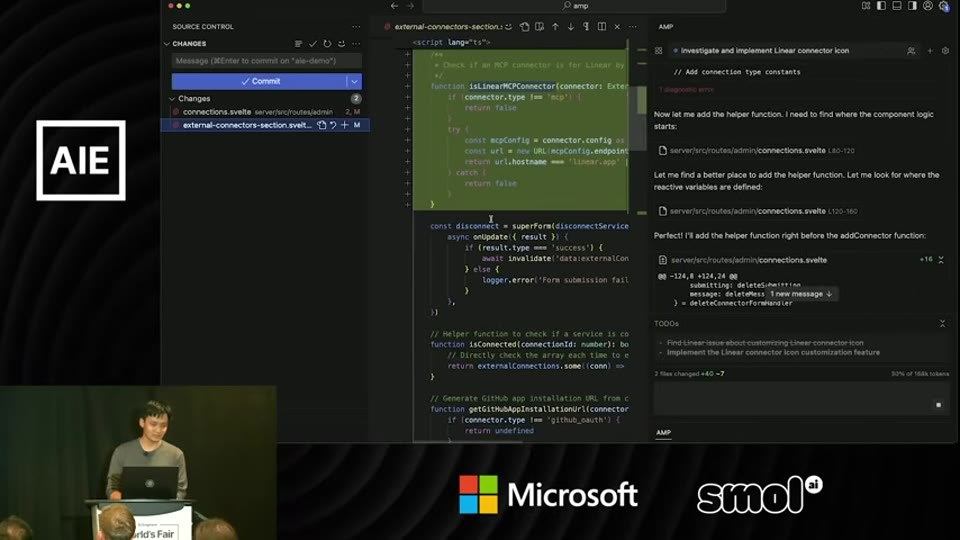Open Source Control panel more actions

[356, 27]
